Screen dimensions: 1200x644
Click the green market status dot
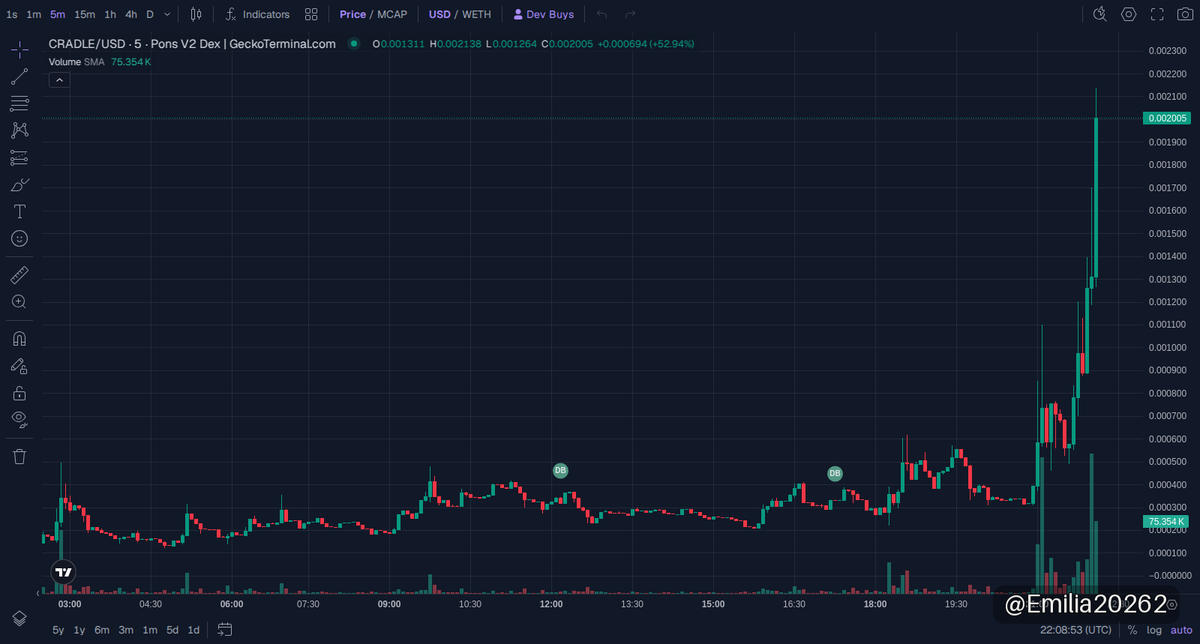click(354, 44)
